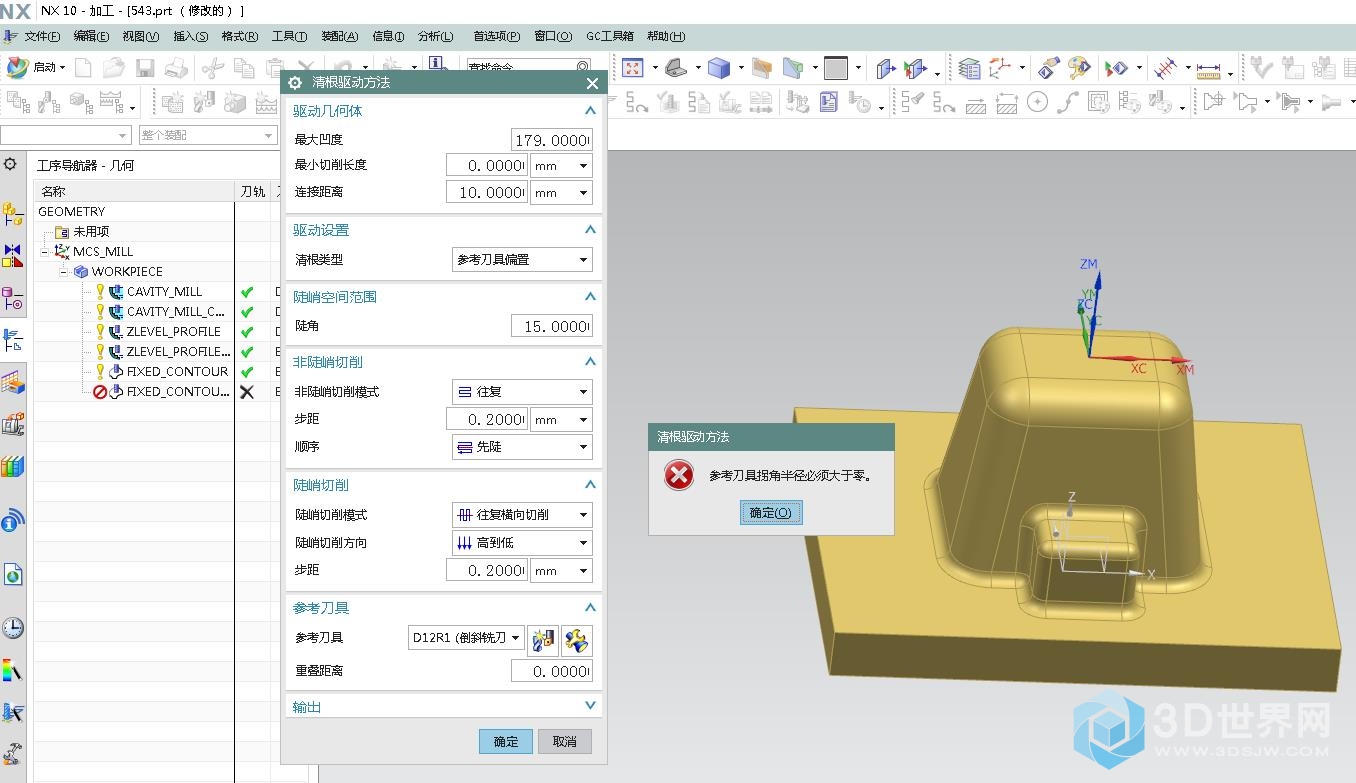The width and height of the screenshot is (1356, 783).
Task: Click the measure distance ruler icon
Action: click(1209, 69)
